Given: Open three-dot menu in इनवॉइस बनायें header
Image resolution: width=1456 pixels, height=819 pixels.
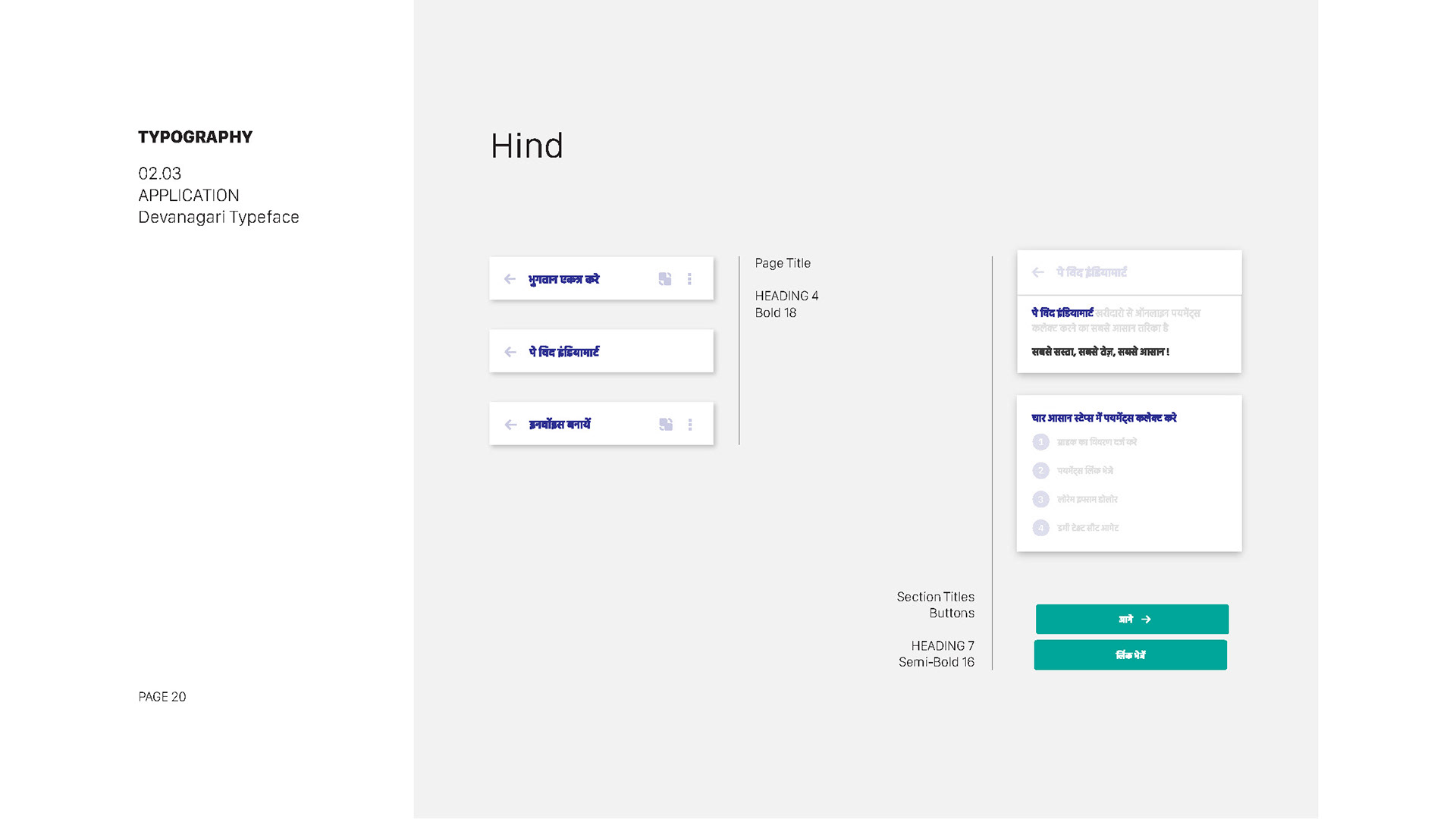Looking at the screenshot, I should [690, 425].
